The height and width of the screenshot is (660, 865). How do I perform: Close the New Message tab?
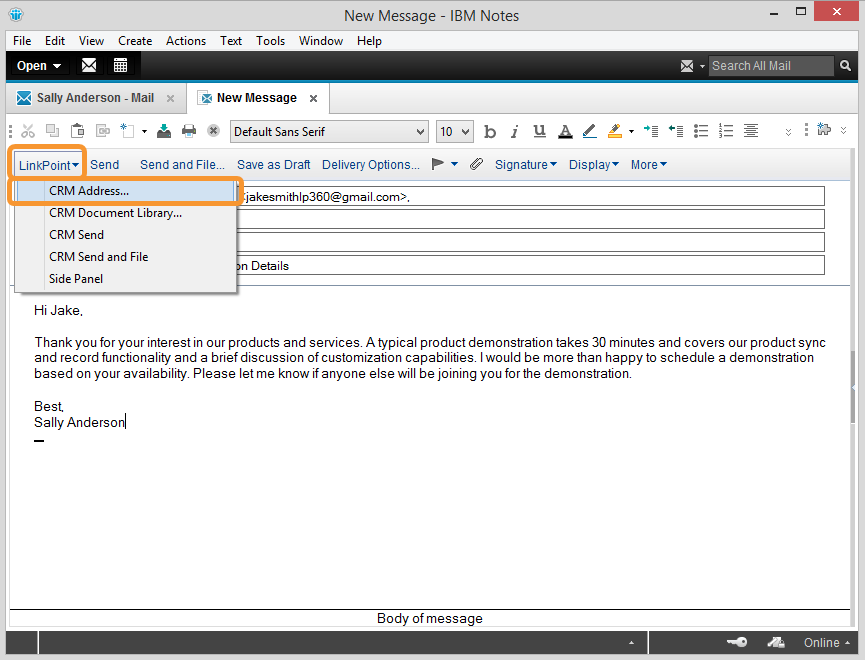click(313, 98)
